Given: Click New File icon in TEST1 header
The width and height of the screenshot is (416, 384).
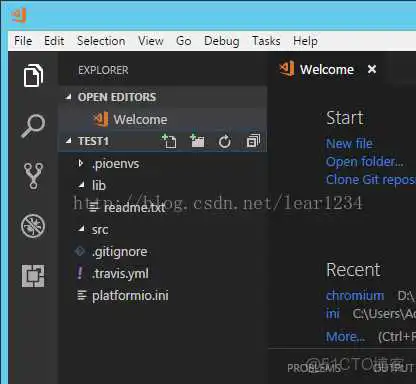Looking at the screenshot, I should tap(169, 141).
